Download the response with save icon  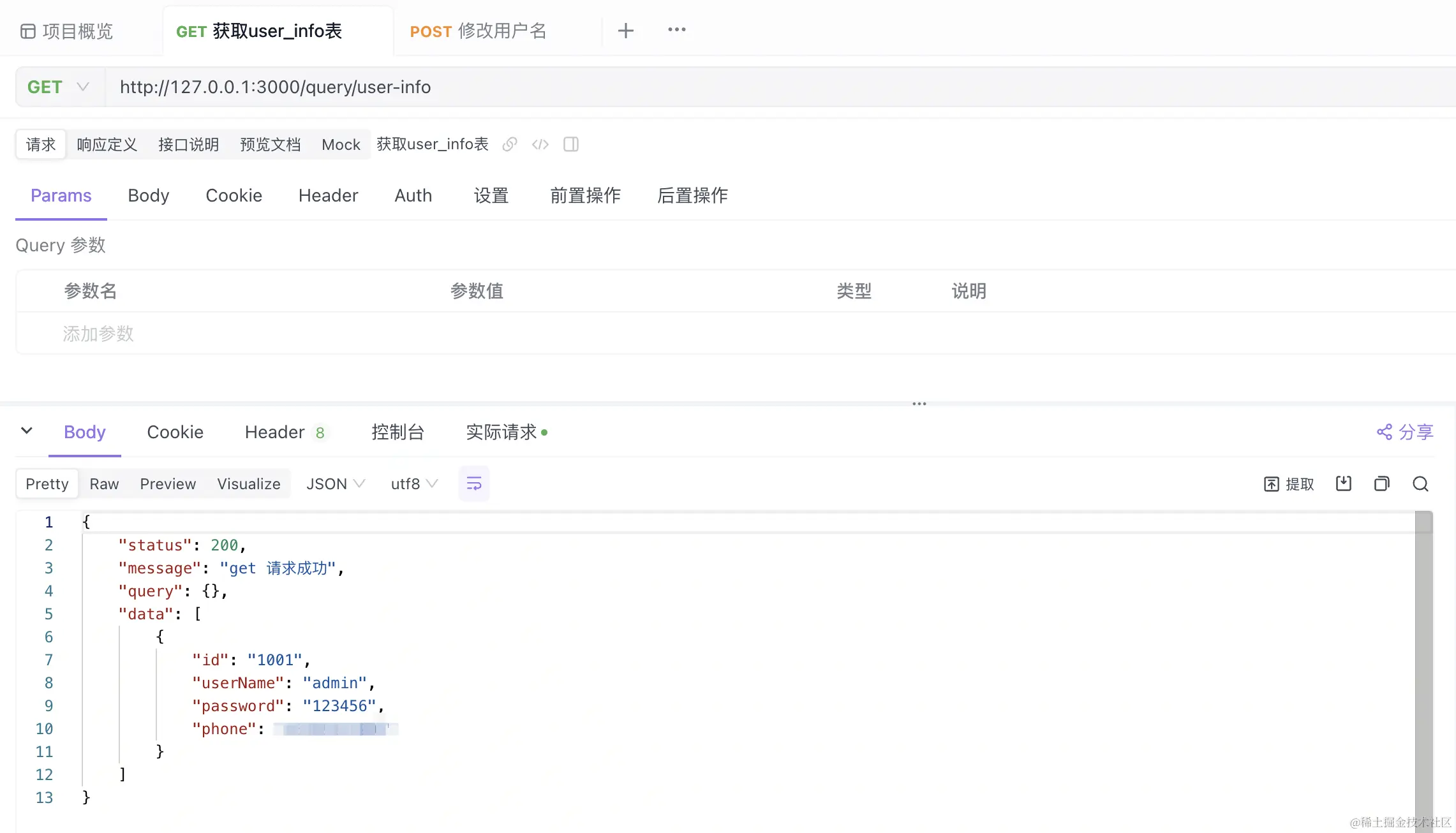tap(1344, 483)
